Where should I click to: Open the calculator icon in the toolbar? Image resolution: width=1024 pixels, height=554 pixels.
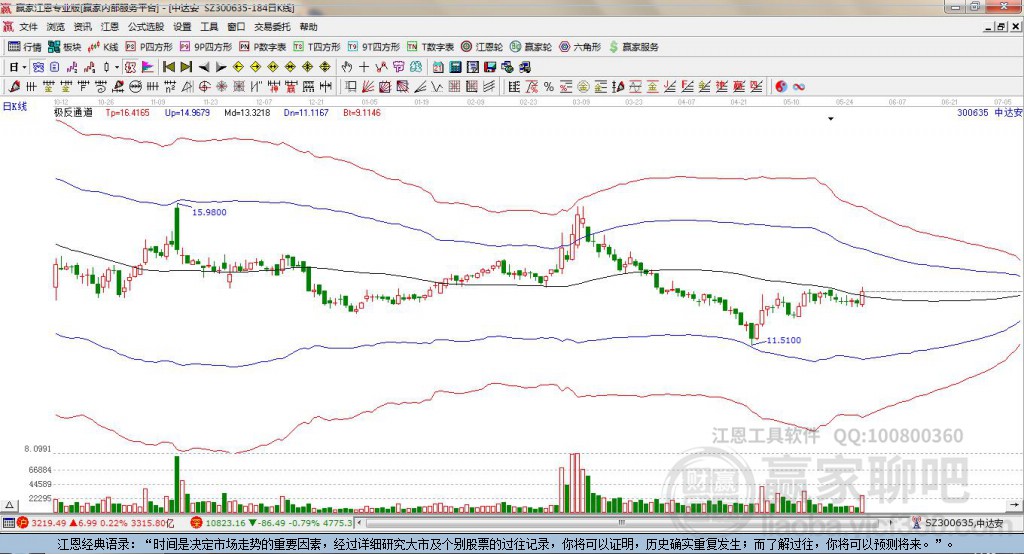[x=455, y=67]
